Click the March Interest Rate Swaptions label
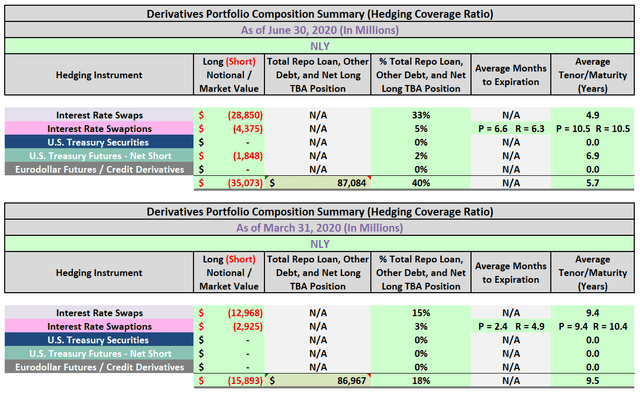Image resolution: width=640 pixels, height=396 pixels. [x=99, y=326]
